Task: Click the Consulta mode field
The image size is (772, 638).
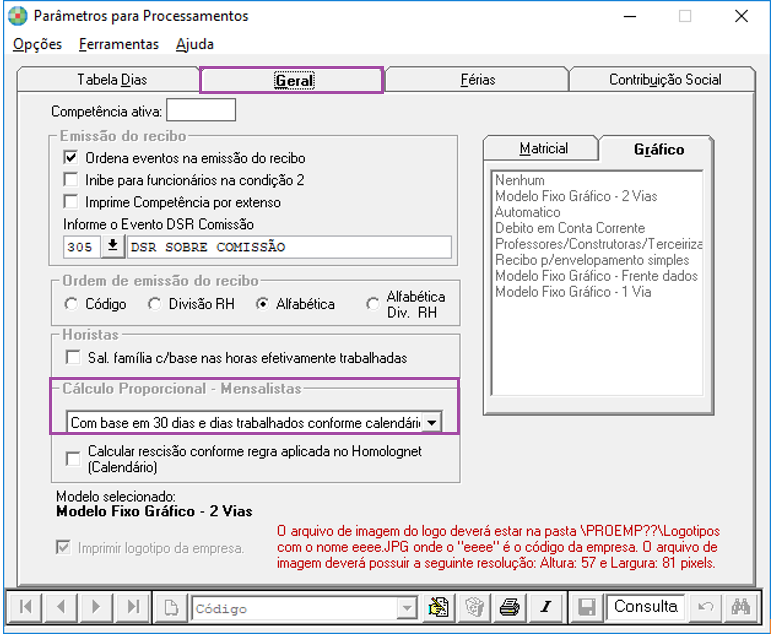Action: (645, 606)
